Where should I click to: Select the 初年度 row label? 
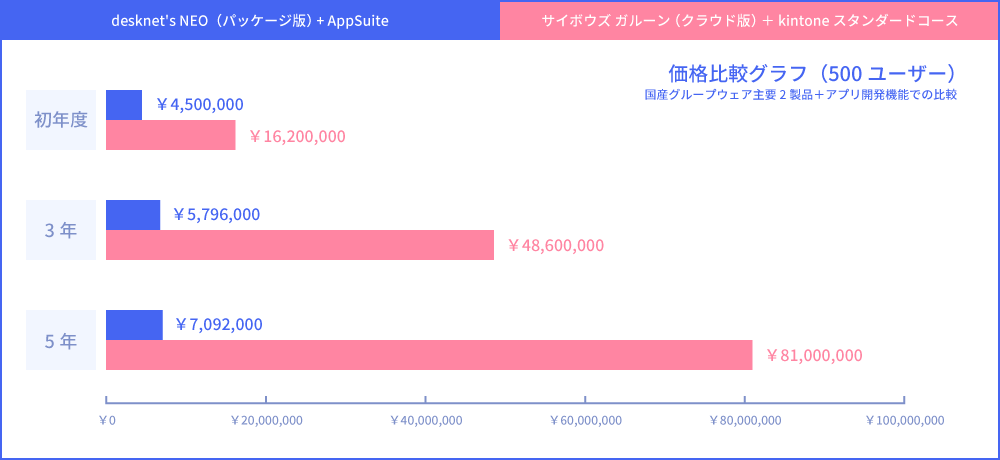(x=61, y=120)
